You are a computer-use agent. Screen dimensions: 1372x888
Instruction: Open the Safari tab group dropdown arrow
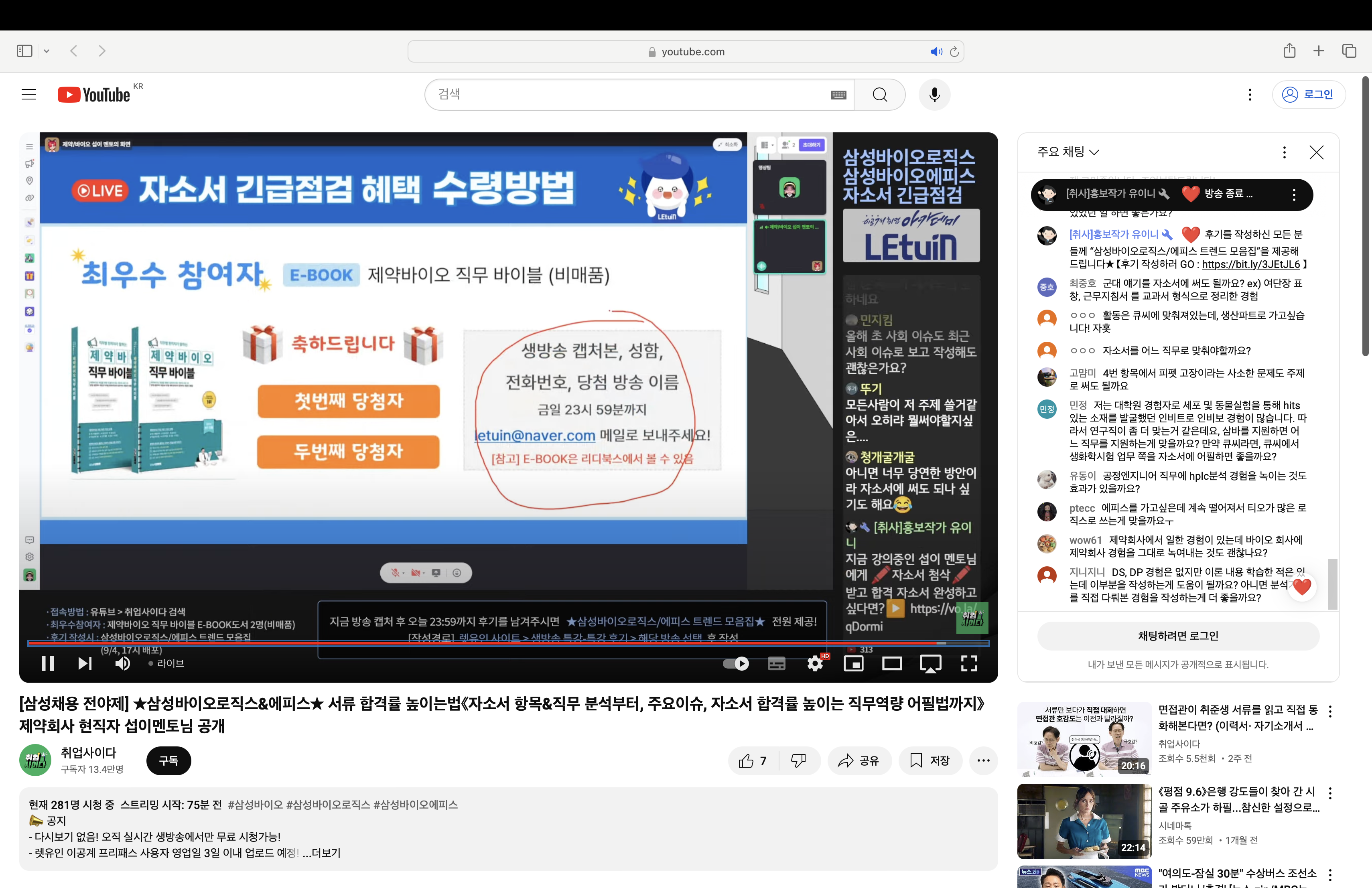(47, 51)
